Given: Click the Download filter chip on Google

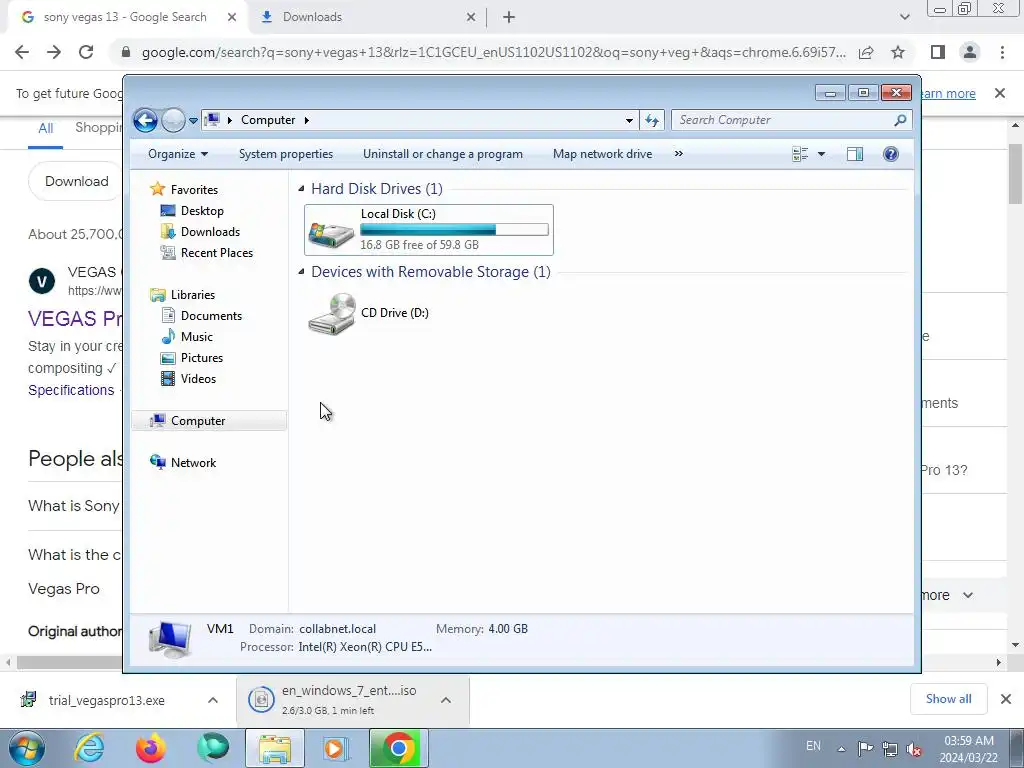Looking at the screenshot, I should coord(76,182).
